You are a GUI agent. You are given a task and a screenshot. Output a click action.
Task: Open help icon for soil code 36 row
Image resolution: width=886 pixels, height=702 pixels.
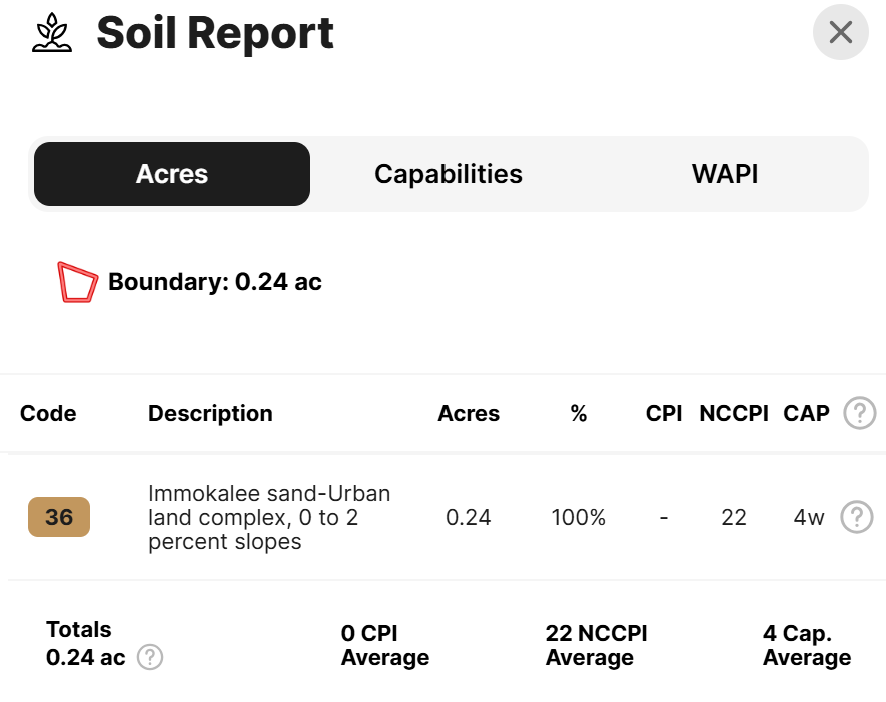[x=857, y=517]
